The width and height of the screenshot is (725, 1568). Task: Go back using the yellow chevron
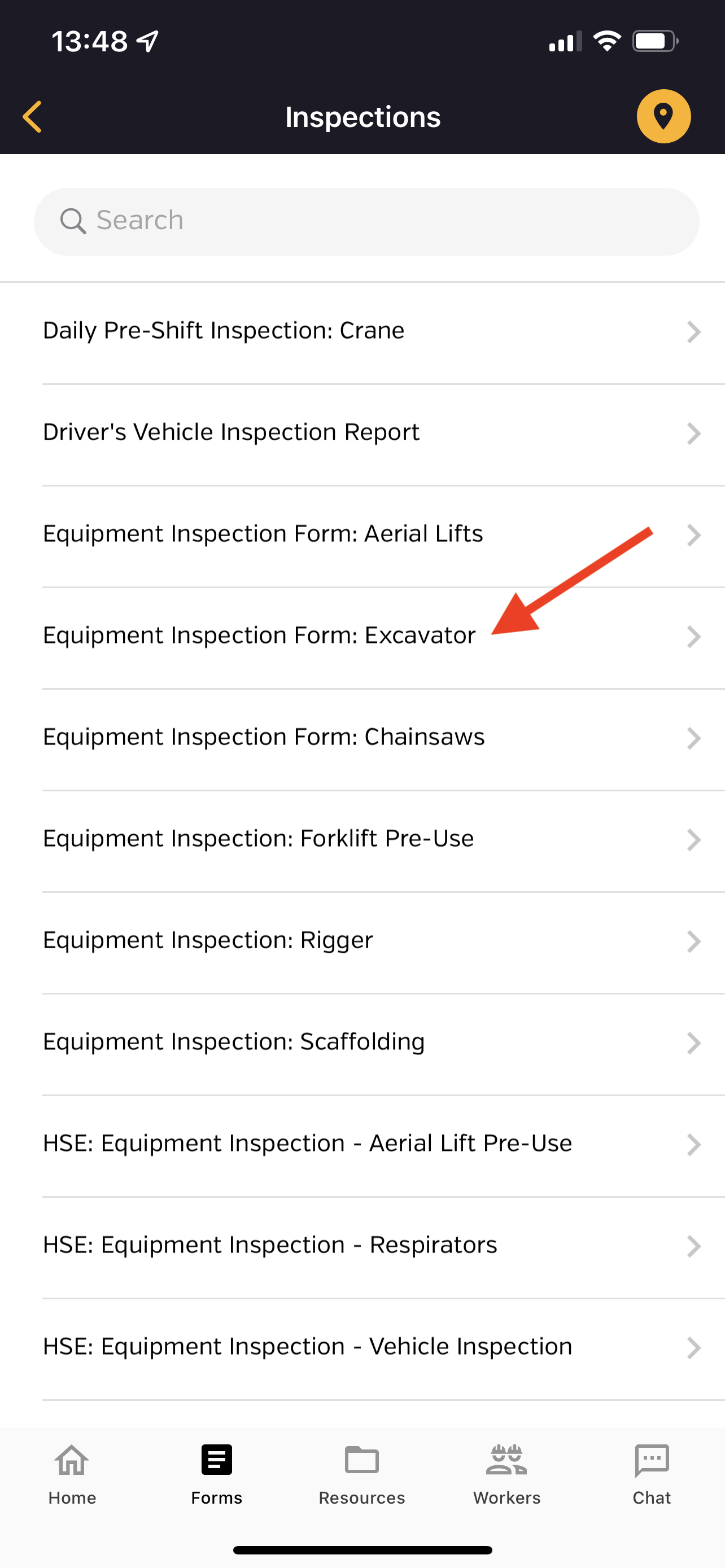click(x=32, y=116)
